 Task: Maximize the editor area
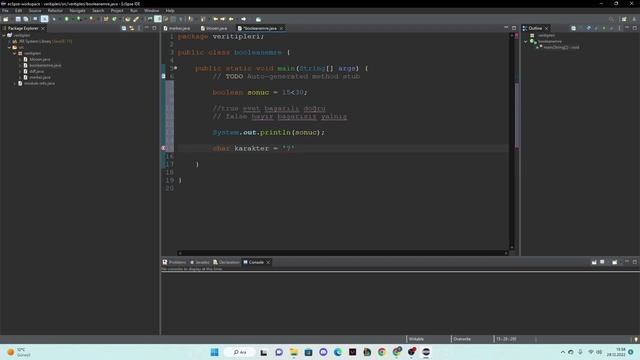pos(514,28)
